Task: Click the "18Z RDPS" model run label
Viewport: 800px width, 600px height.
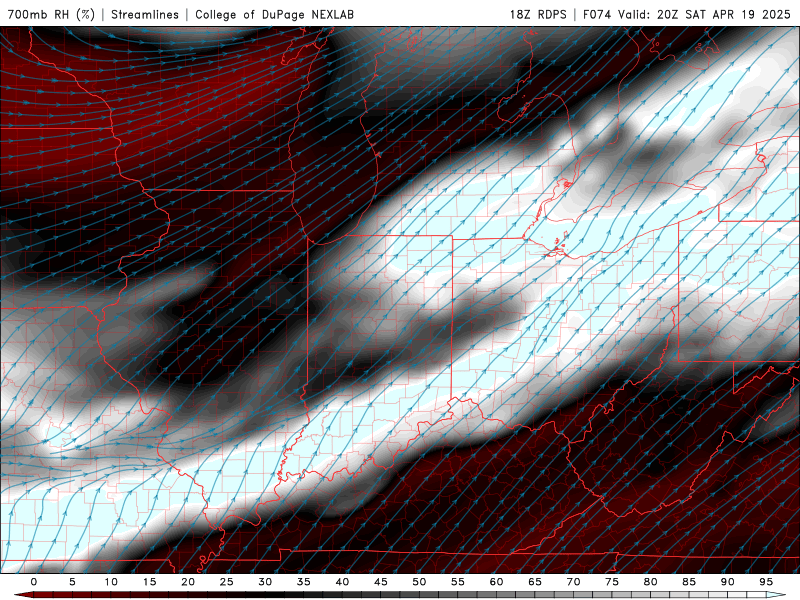Action: point(538,14)
